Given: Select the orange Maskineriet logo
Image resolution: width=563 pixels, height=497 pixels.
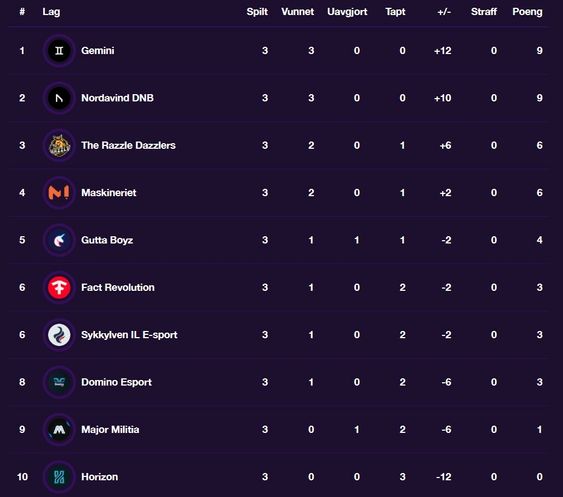Looking at the screenshot, I should [x=59, y=193].
